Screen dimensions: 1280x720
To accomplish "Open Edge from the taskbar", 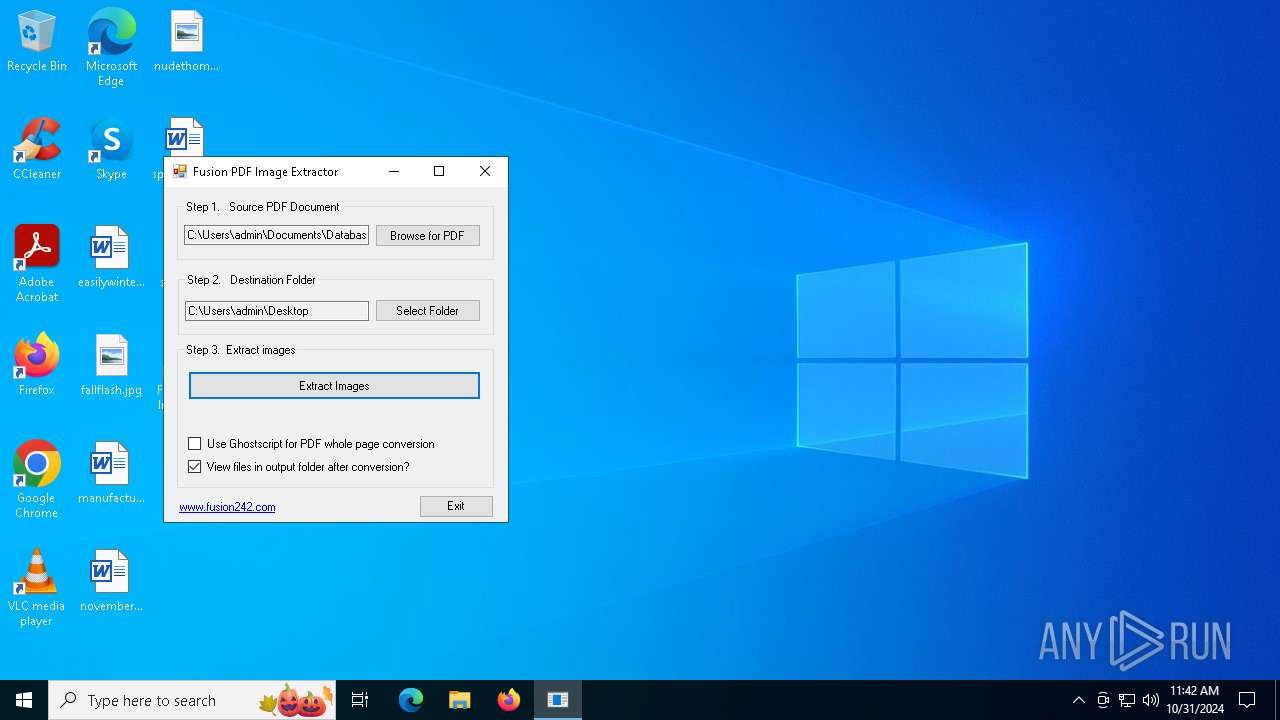I will tap(411, 700).
